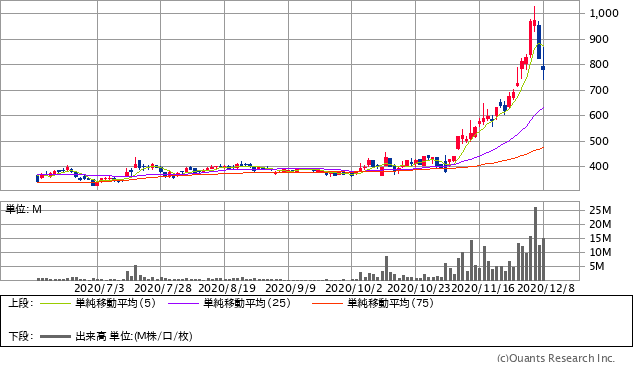The height and width of the screenshot is (374, 633).
Task: Click the 2020/12/8 date label
Action: [x=546, y=288]
